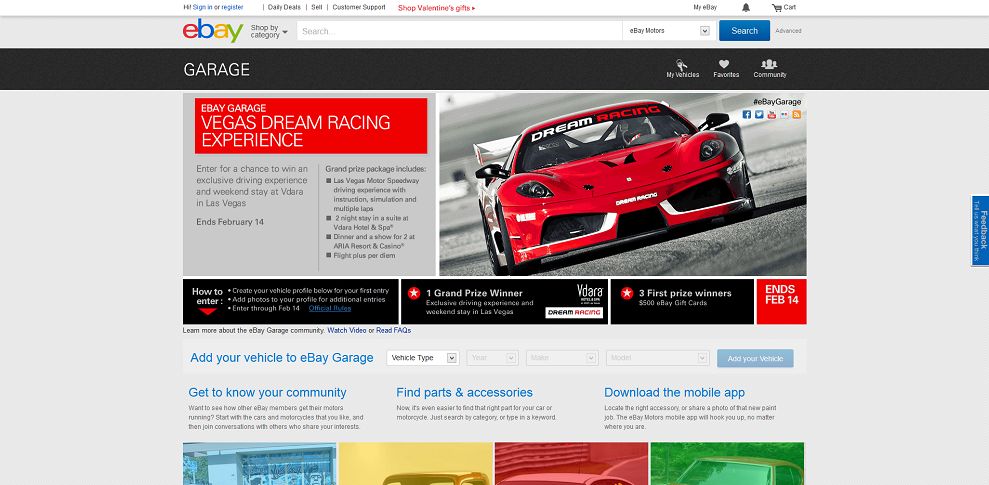Open the red-tinted car thumbnail
The image size is (989, 485).
click(x=571, y=464)
